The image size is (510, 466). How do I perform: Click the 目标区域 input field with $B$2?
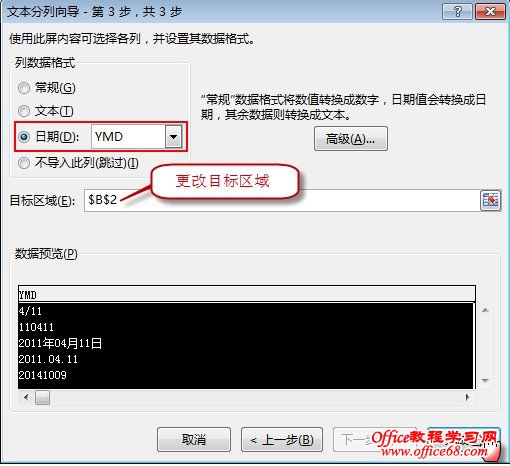282,200
